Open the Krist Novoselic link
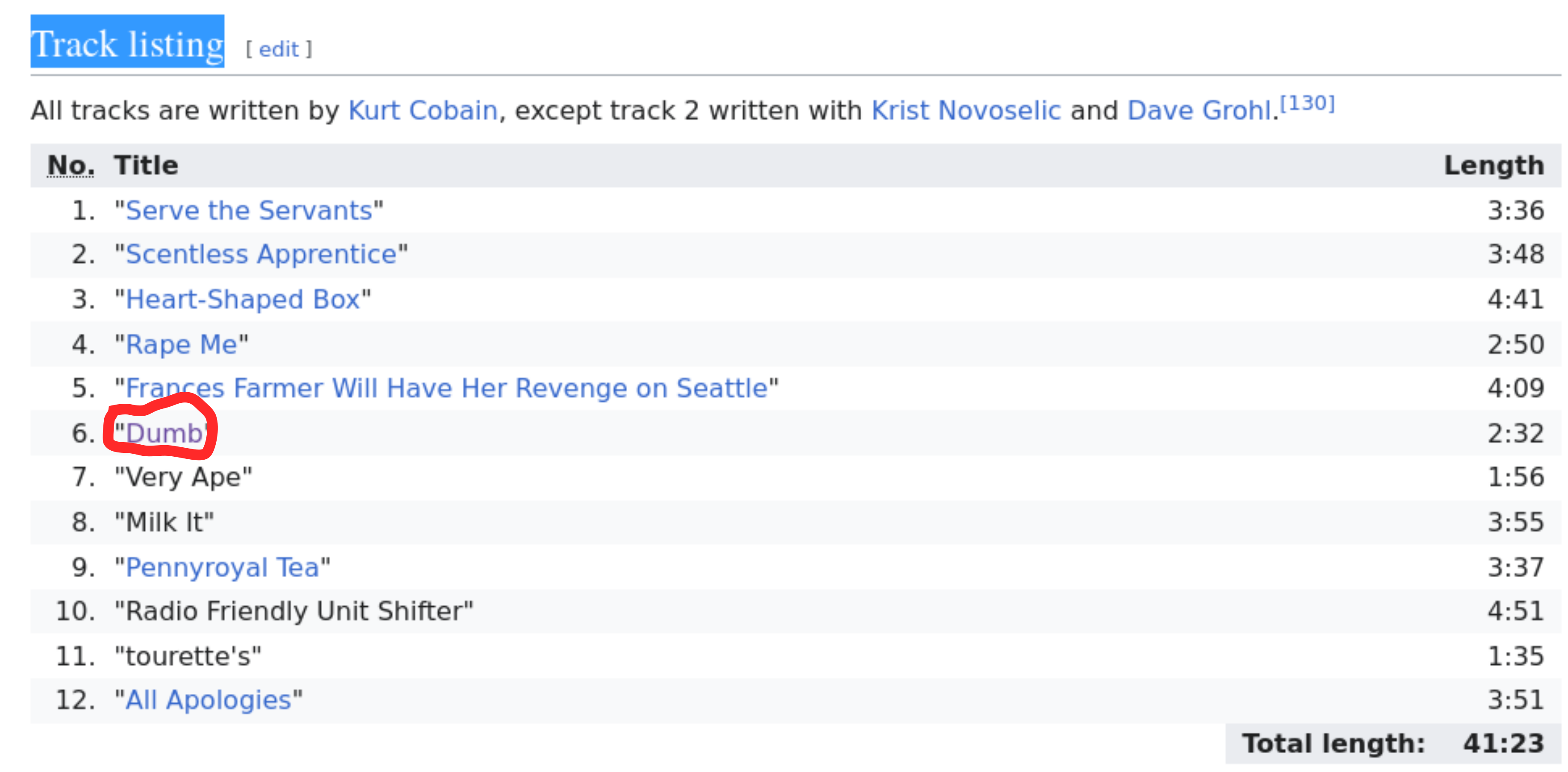 pos(966,111)
